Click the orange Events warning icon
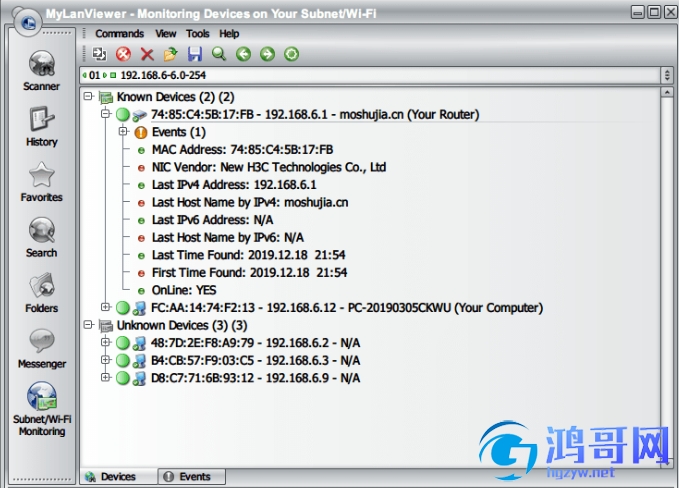The width and height of the screenshot is (679, 488). [x=141, y=133]
